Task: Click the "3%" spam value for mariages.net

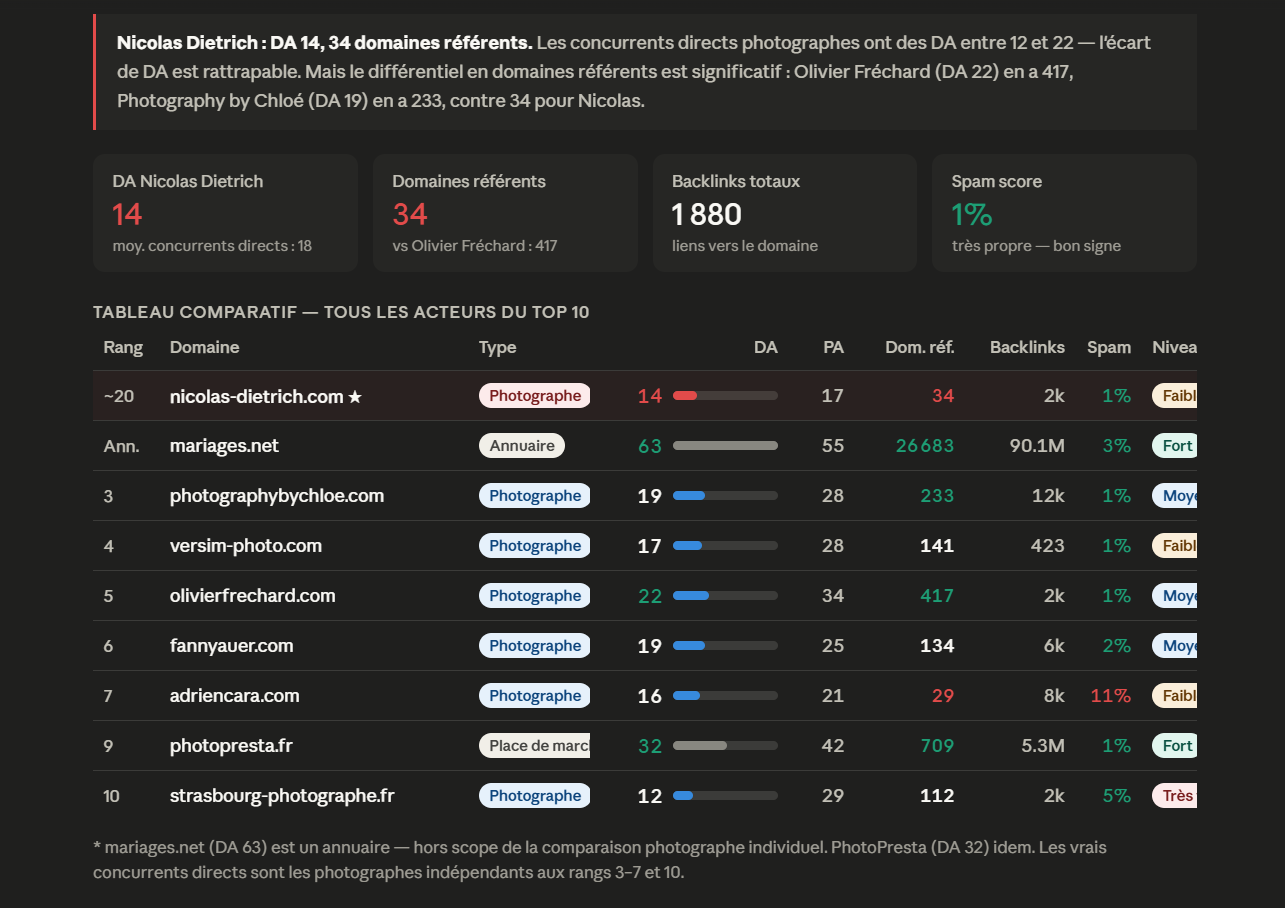Action: point(1117,446)
